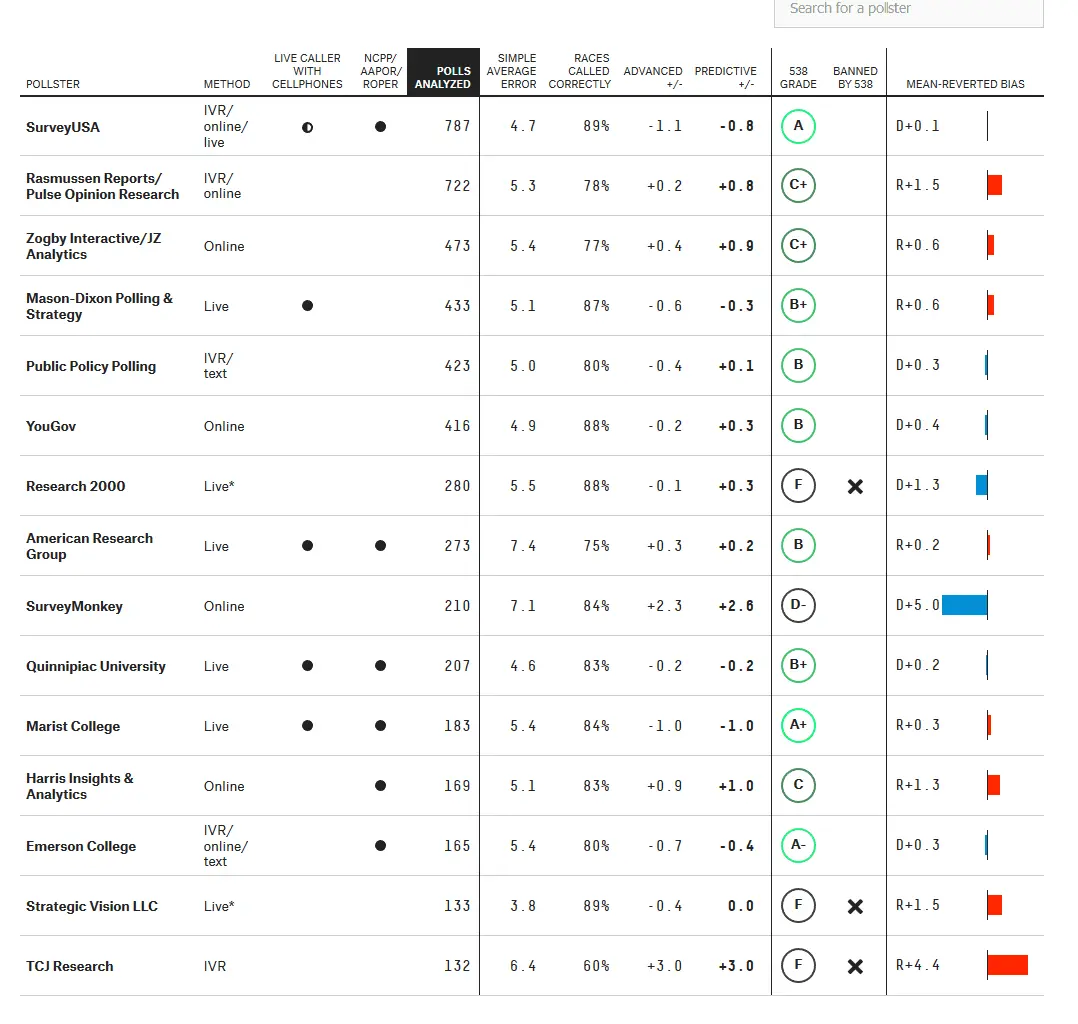Viewport: 1078px width, 1024px height.
Task: Open the Emerson College pollster name
Action: [x=81, y=847]
